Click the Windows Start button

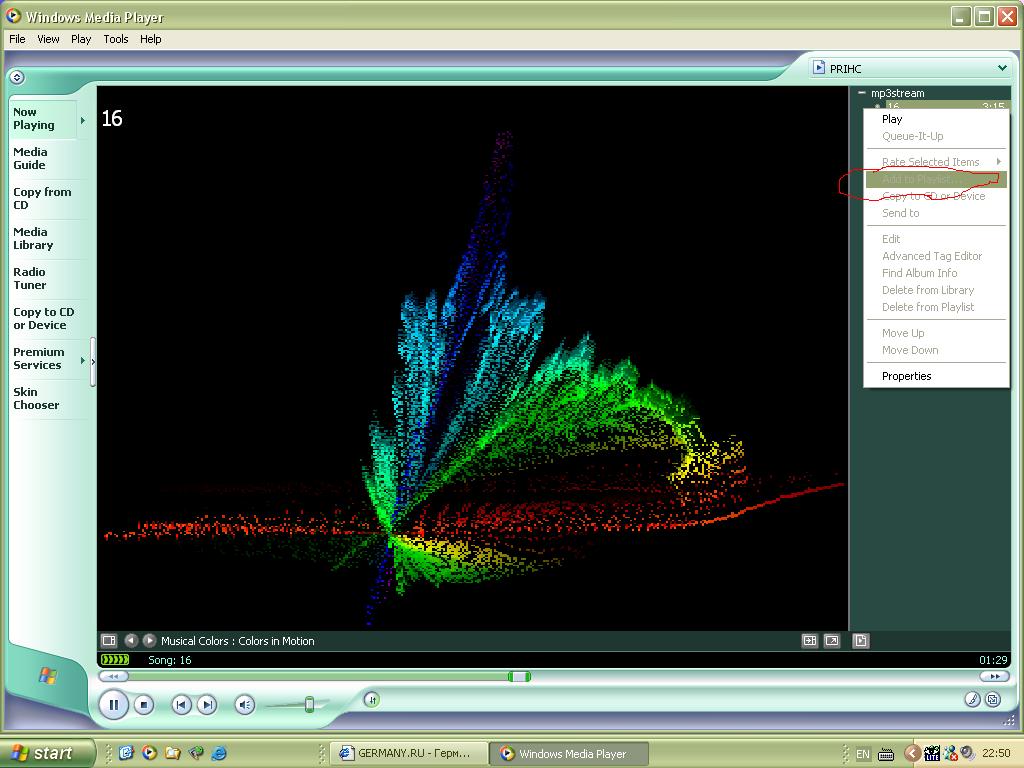coord(47,753)
